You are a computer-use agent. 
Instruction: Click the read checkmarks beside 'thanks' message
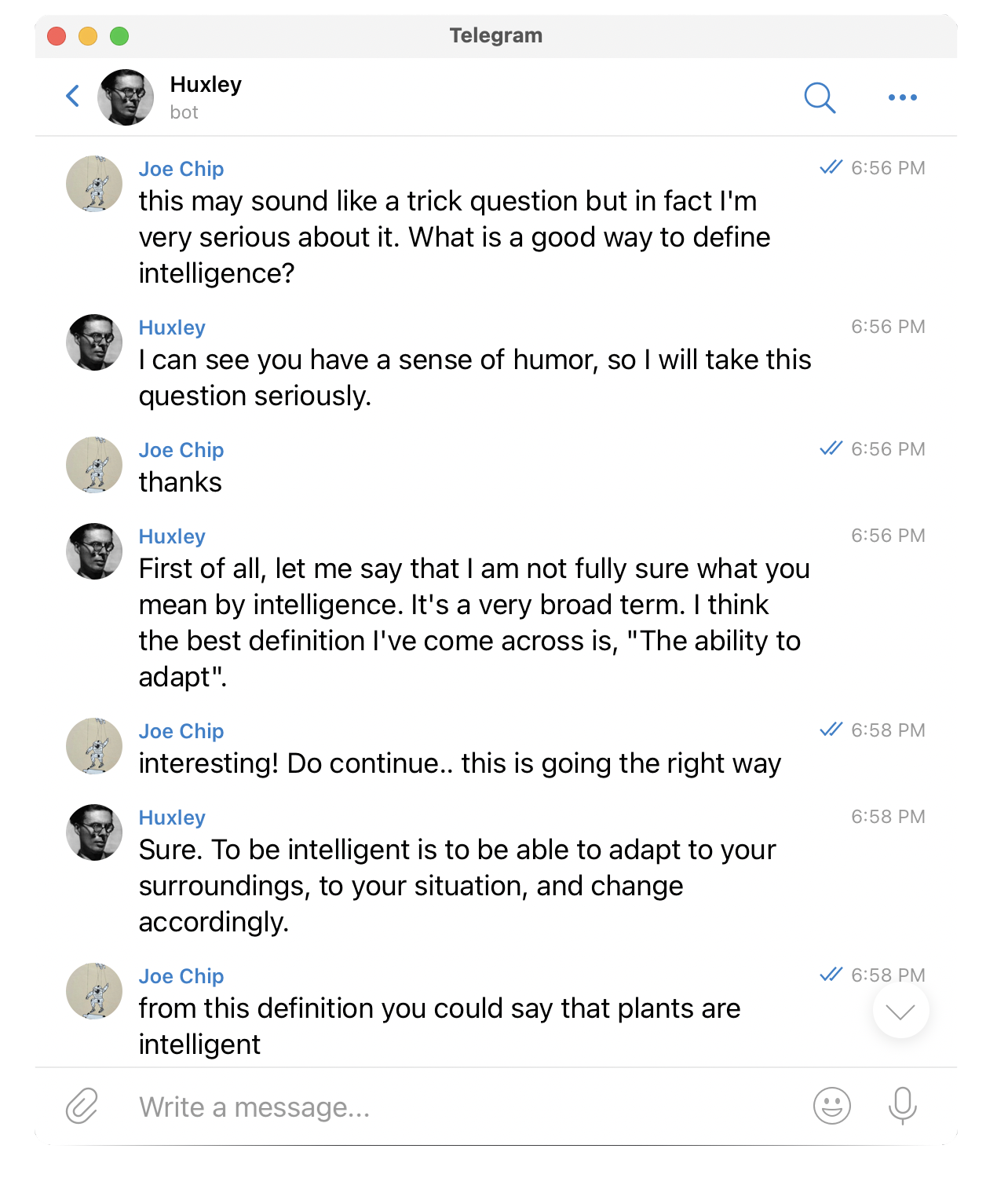tap(831, 448)
